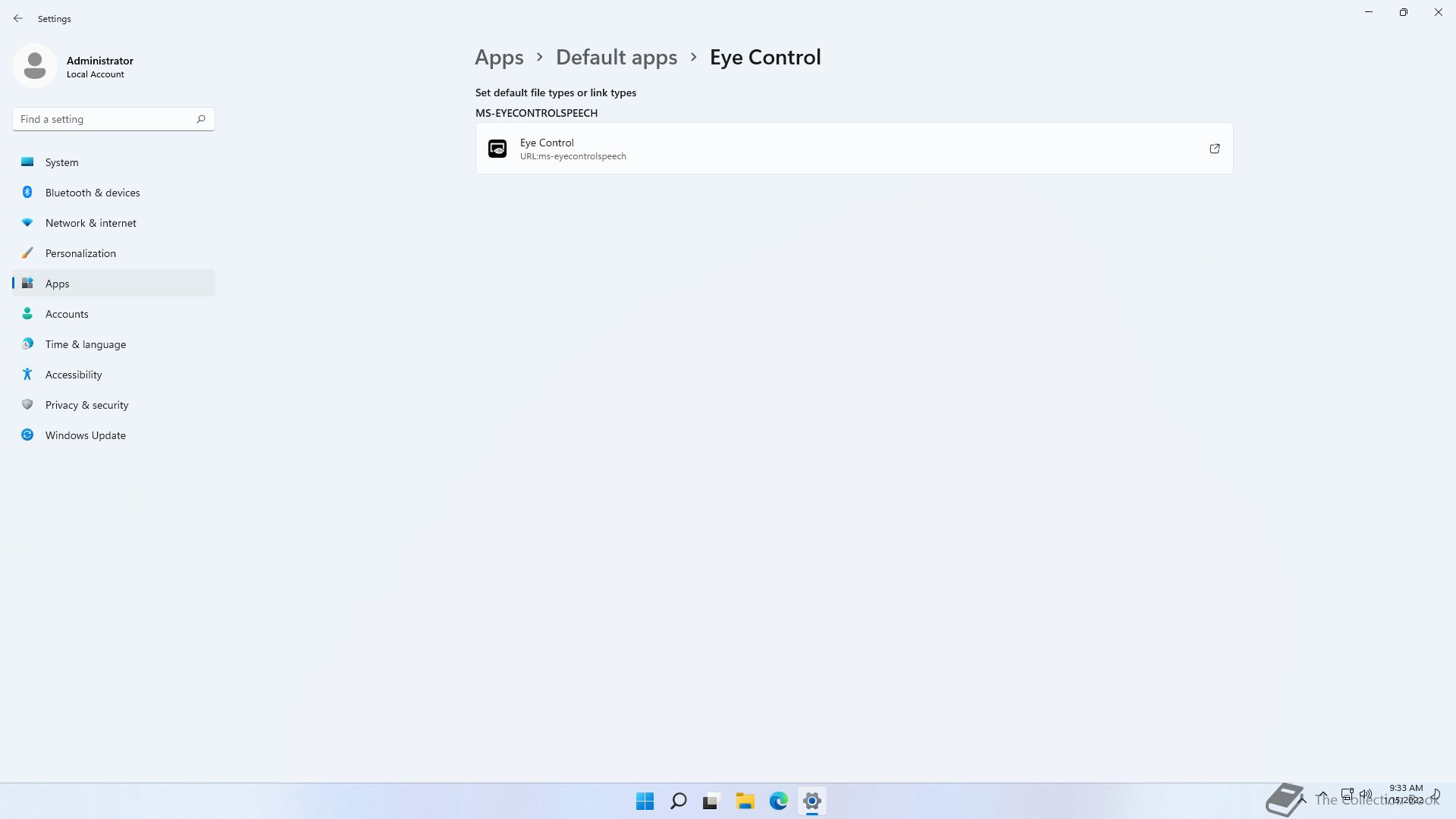Click the external link icon for Eye Control
The width and height of the screenshot is (1456, 819).
[x=1214, y=149]
